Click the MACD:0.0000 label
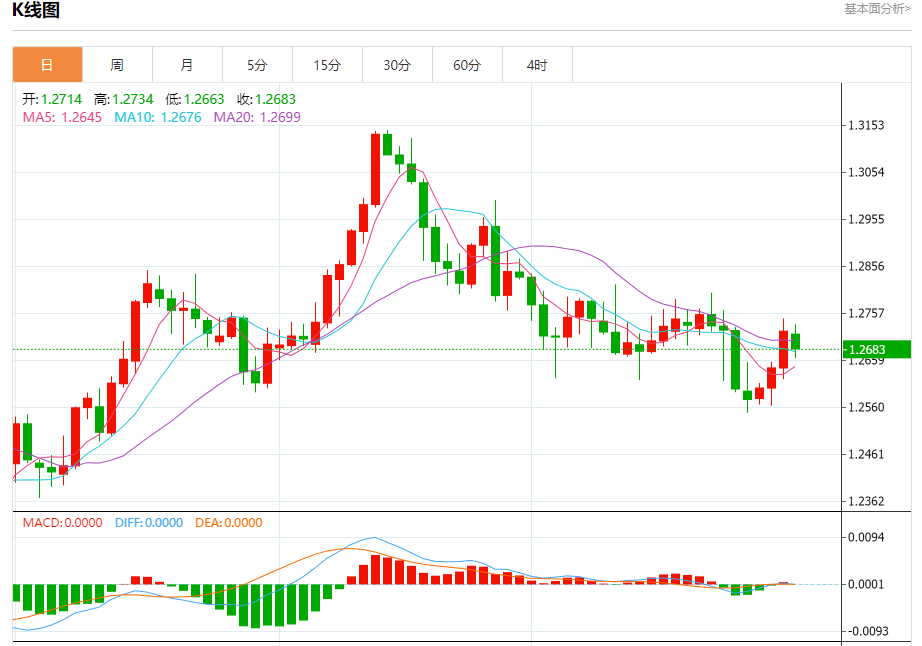Viewport: 922px width, 646px height. point(62,523)
